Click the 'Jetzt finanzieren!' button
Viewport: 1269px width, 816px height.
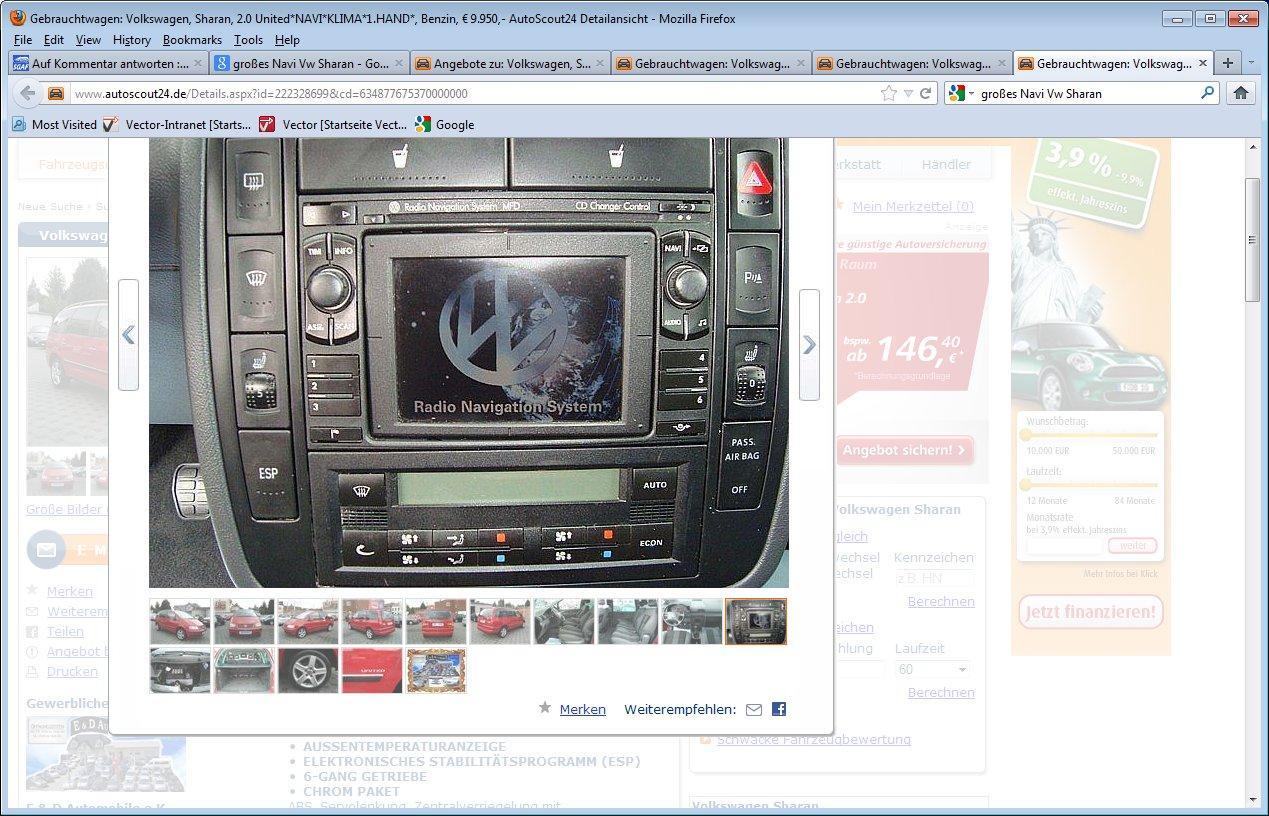[x=1091, y=611]
